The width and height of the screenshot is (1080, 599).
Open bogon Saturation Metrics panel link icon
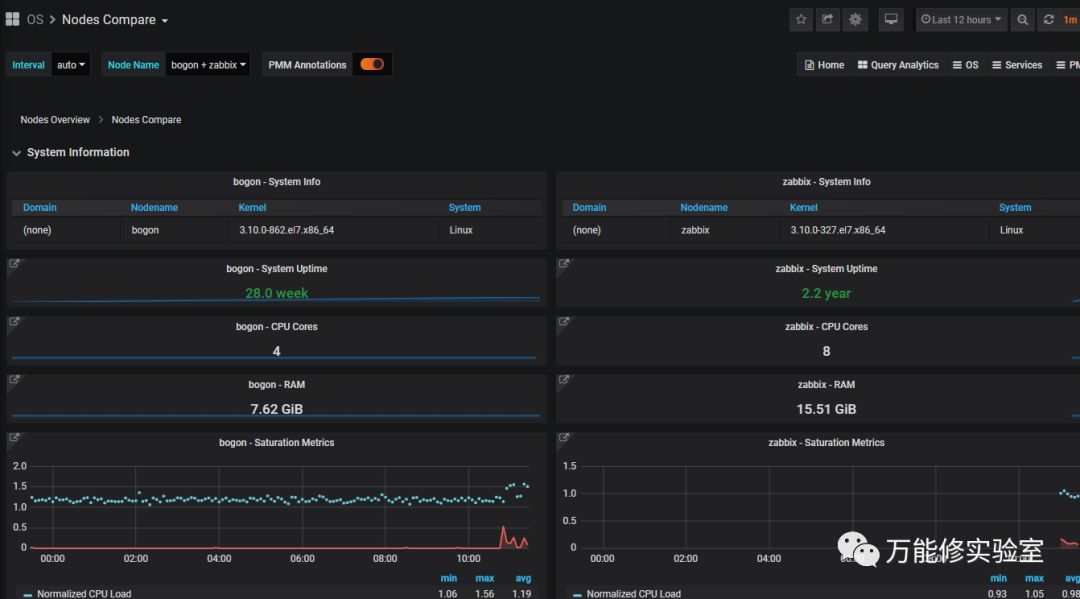point(14,437)
